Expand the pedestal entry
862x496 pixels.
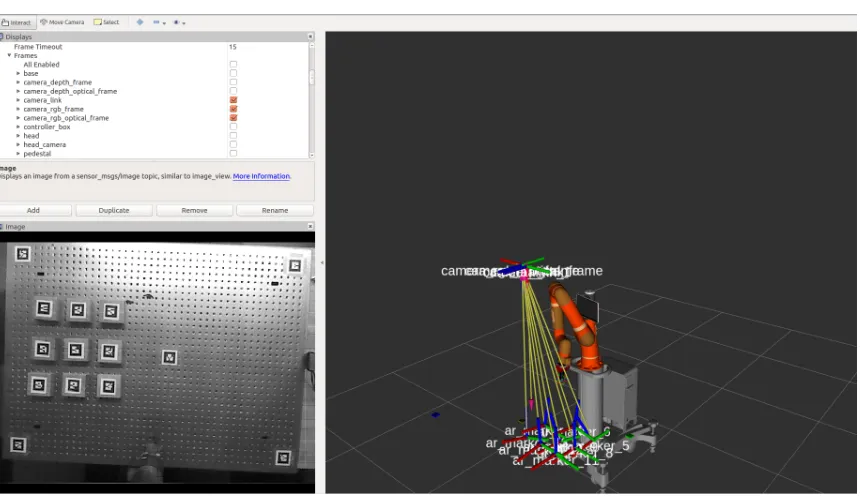coord(18,153)
